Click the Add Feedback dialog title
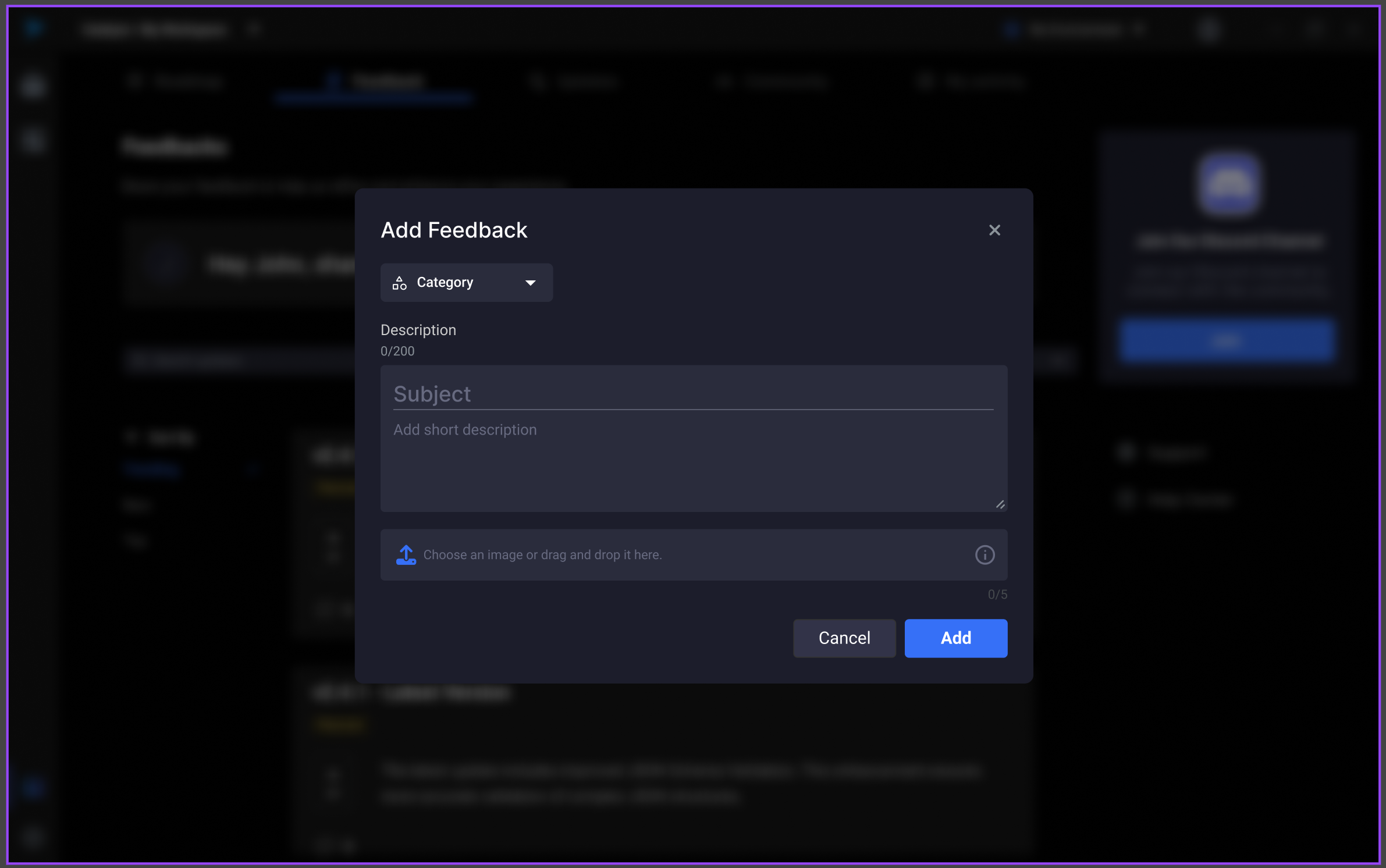This screenshot has width=1386, height=868. tap(454, 230)
